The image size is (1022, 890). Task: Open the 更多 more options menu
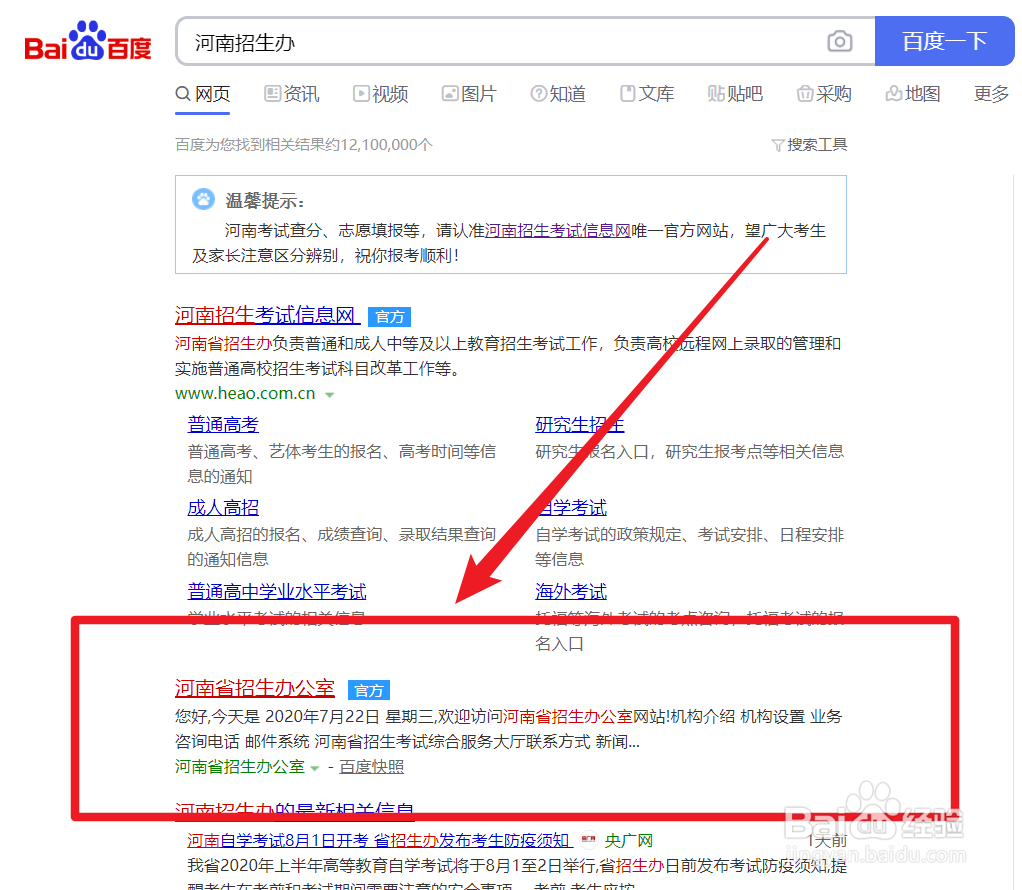(989, 93)
